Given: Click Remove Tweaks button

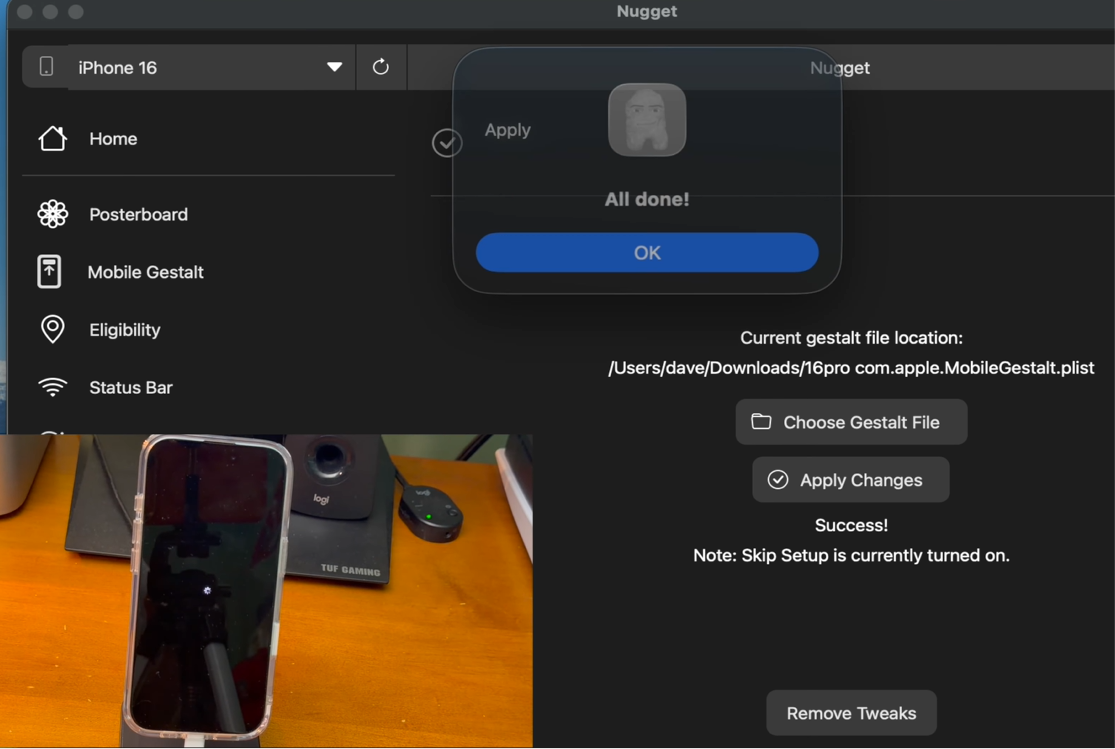Looking at the screenshot, I should click(x=851, y=713).
